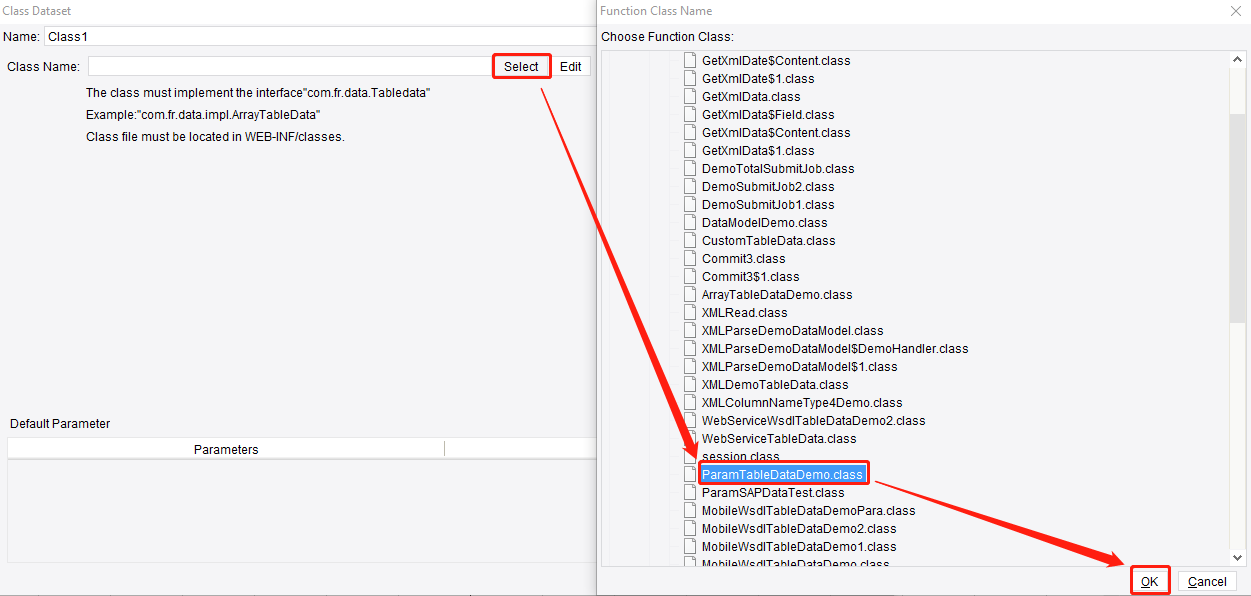
Task: Click the file icon beside WebServiceTableData.class
Action: point(689,438)
